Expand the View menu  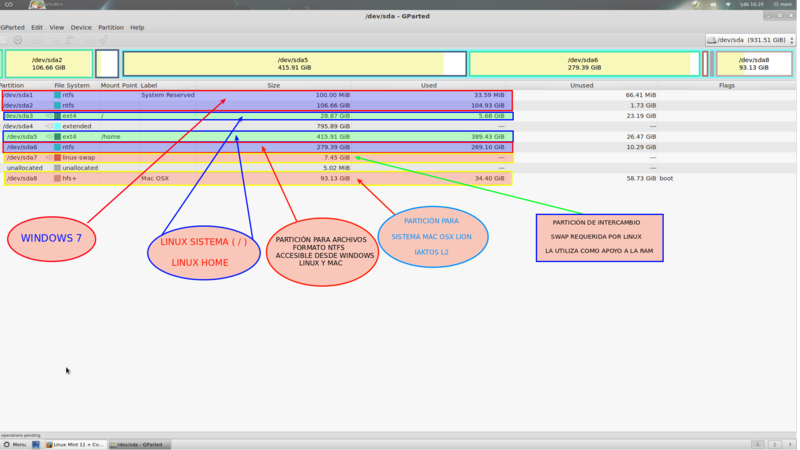[57, 27]
